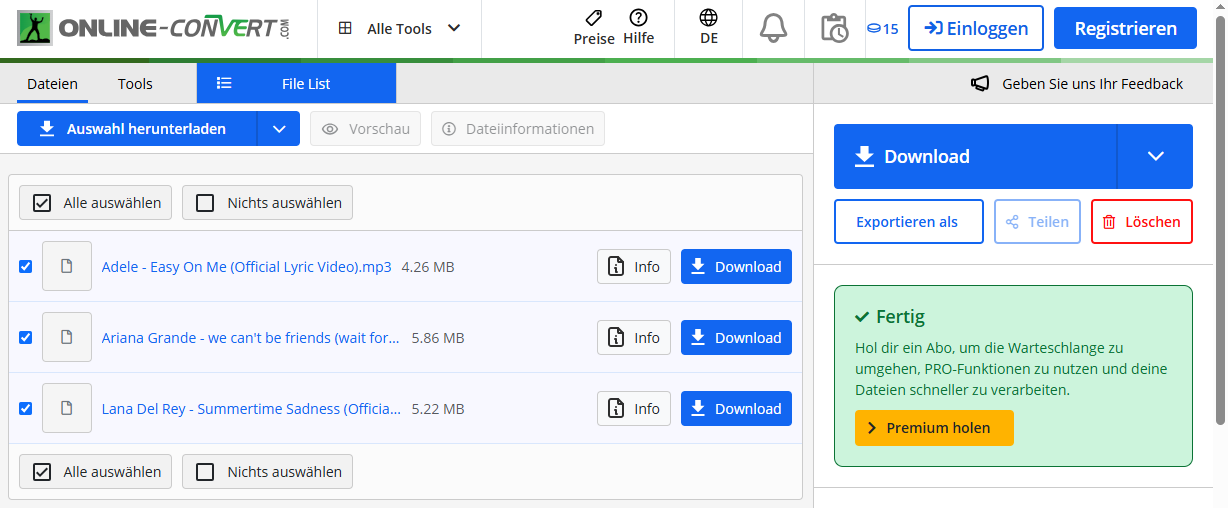
Task: Download the Adele mp3 file
Action: pyautogui.click(x=736, y=267)
